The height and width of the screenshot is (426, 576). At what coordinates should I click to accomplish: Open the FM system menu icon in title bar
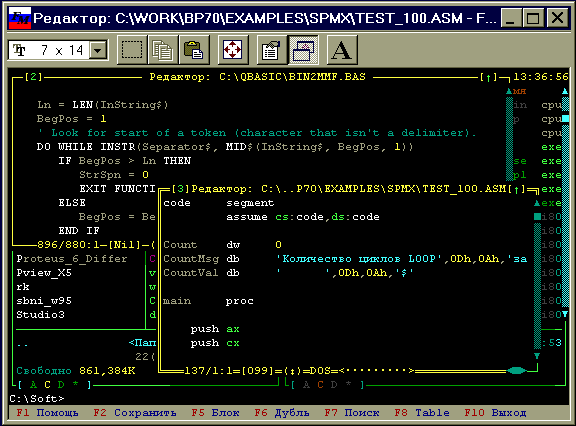coord(19,18)
